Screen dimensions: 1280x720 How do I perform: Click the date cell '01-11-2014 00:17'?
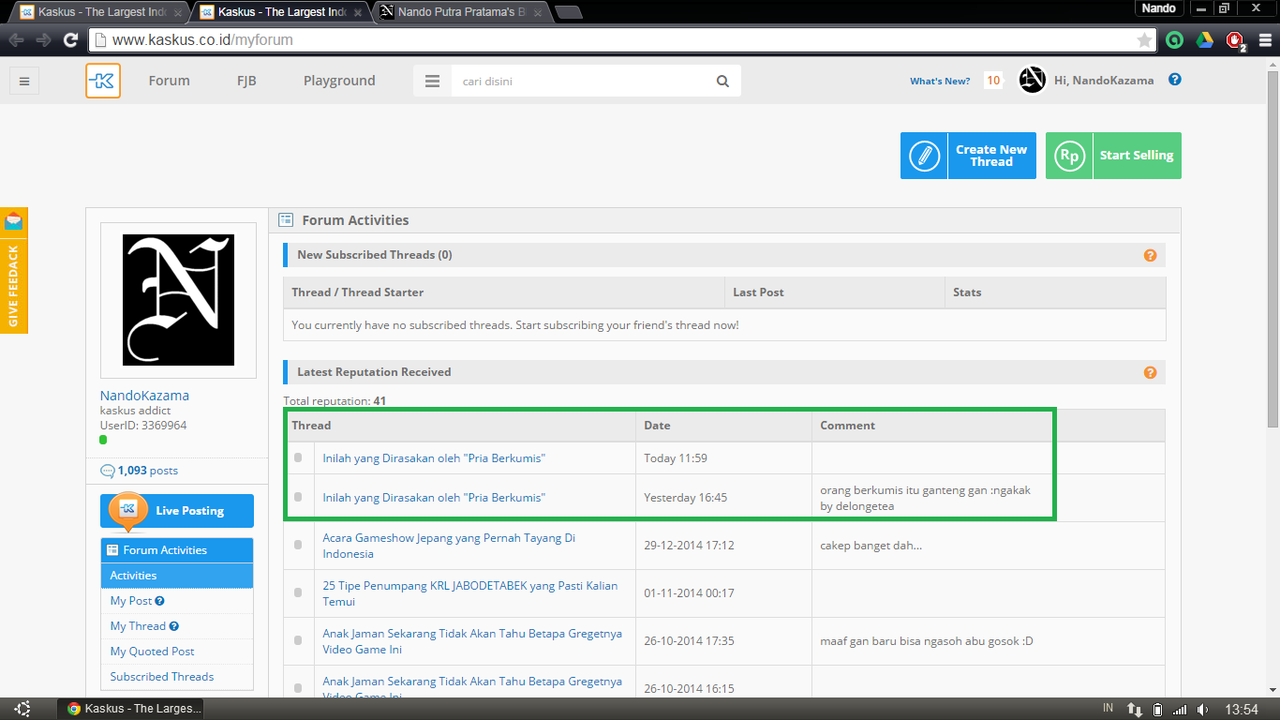coord(689,593)
